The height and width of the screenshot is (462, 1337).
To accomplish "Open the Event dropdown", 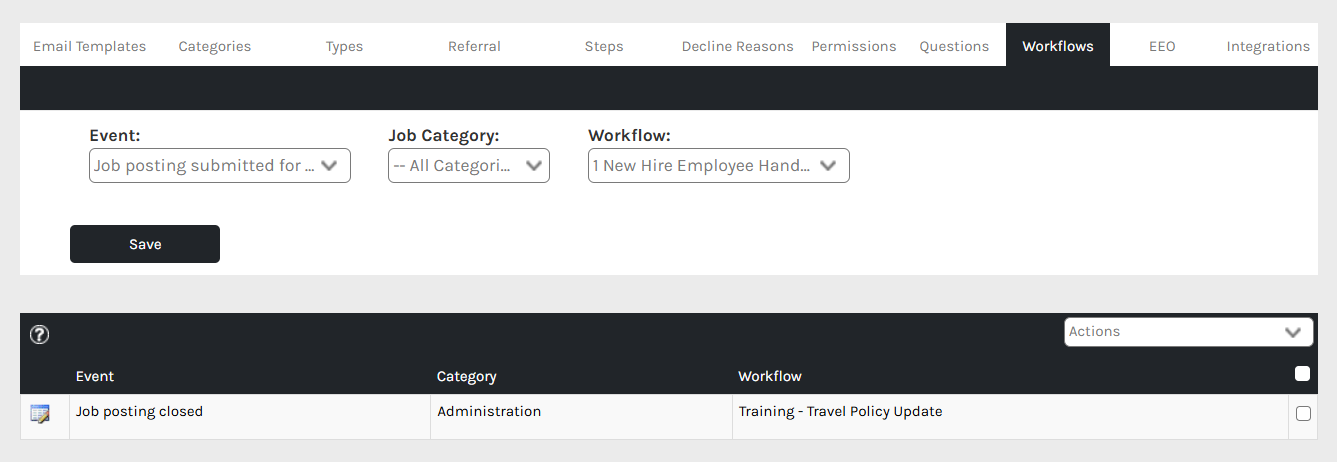I will [x=220, y=166].
